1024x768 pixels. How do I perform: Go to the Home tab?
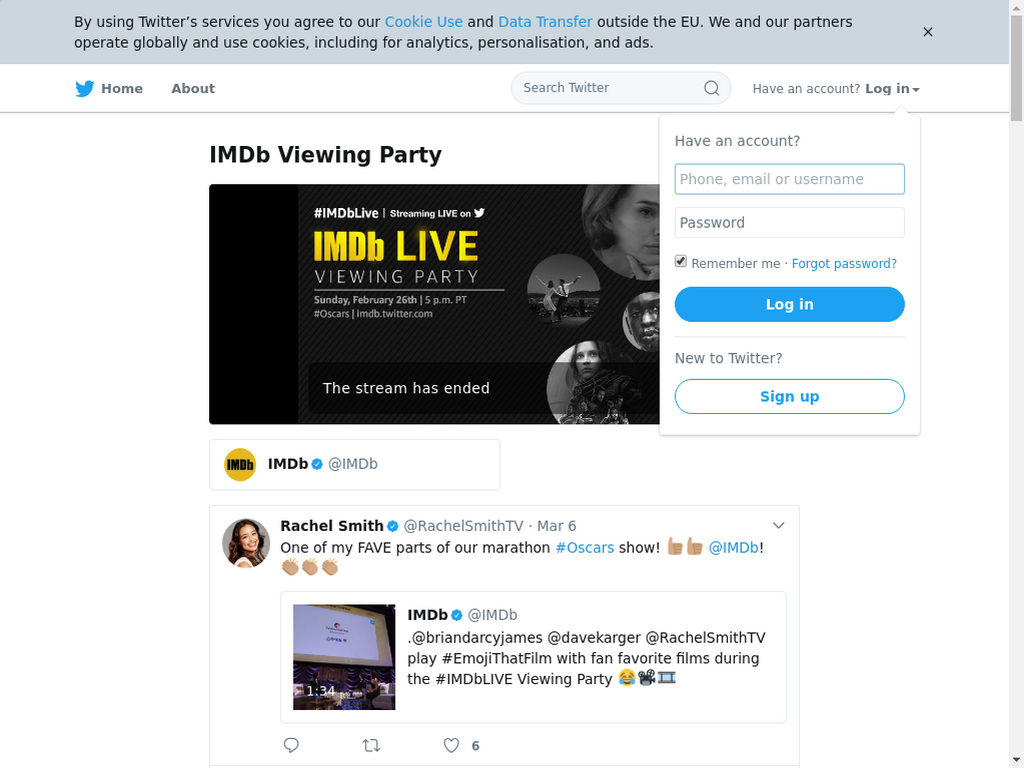pos(122,89)
